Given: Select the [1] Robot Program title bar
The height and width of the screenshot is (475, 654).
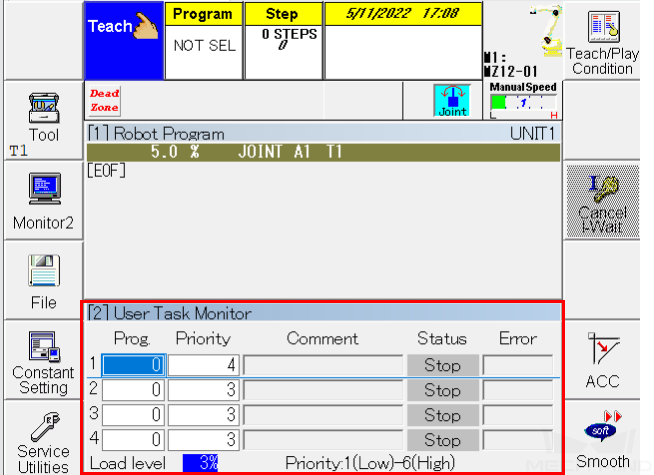Looking at the screenshot, I should click(x=323, y=133).
